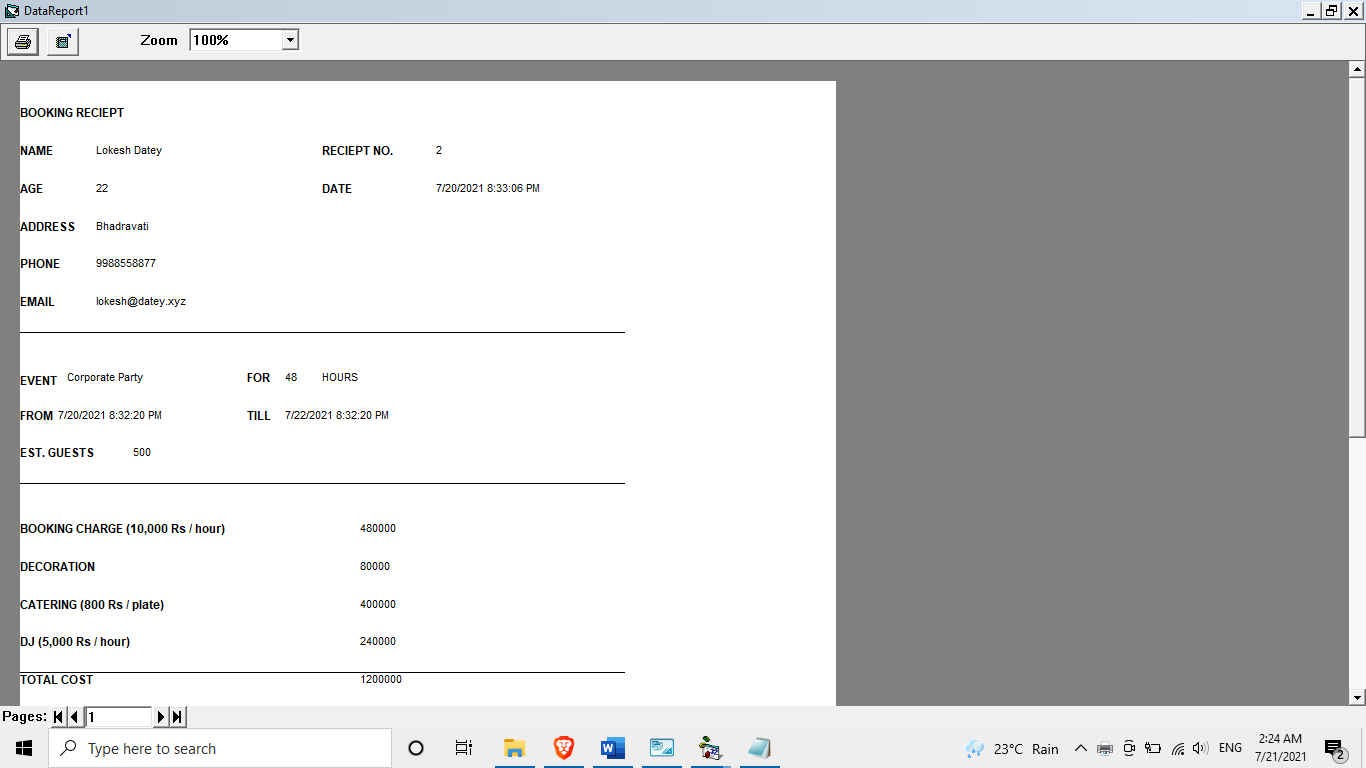Open the 23°C Rain weather widget
Screen dimensions: 1366x768
pos(1010,748)
